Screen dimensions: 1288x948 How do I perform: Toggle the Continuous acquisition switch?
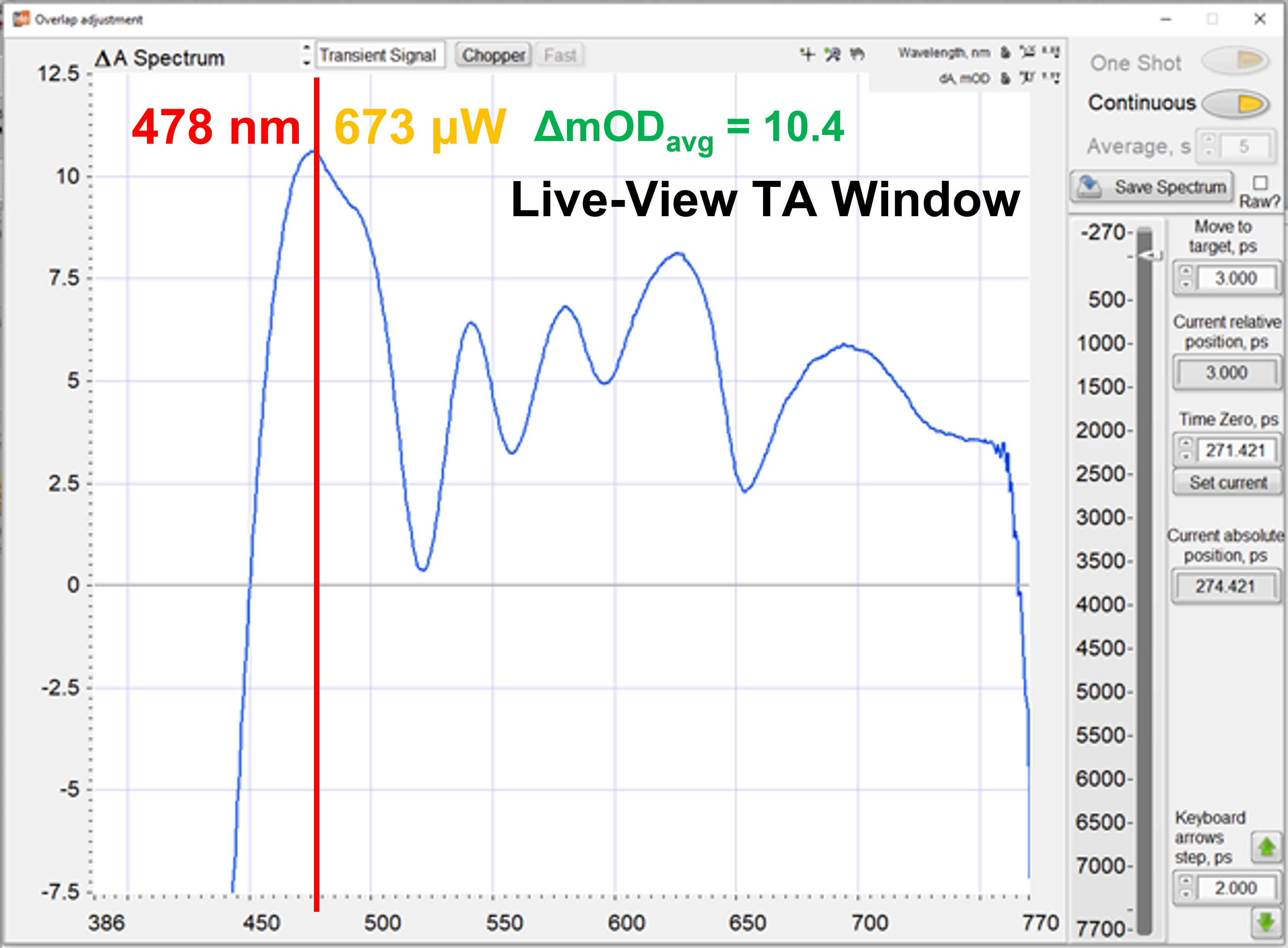click(x=1235, y=104)
